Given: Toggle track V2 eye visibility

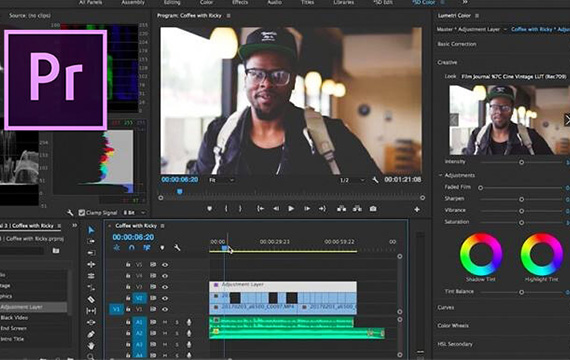Looking at the screenshot, I should click(165, 298).
